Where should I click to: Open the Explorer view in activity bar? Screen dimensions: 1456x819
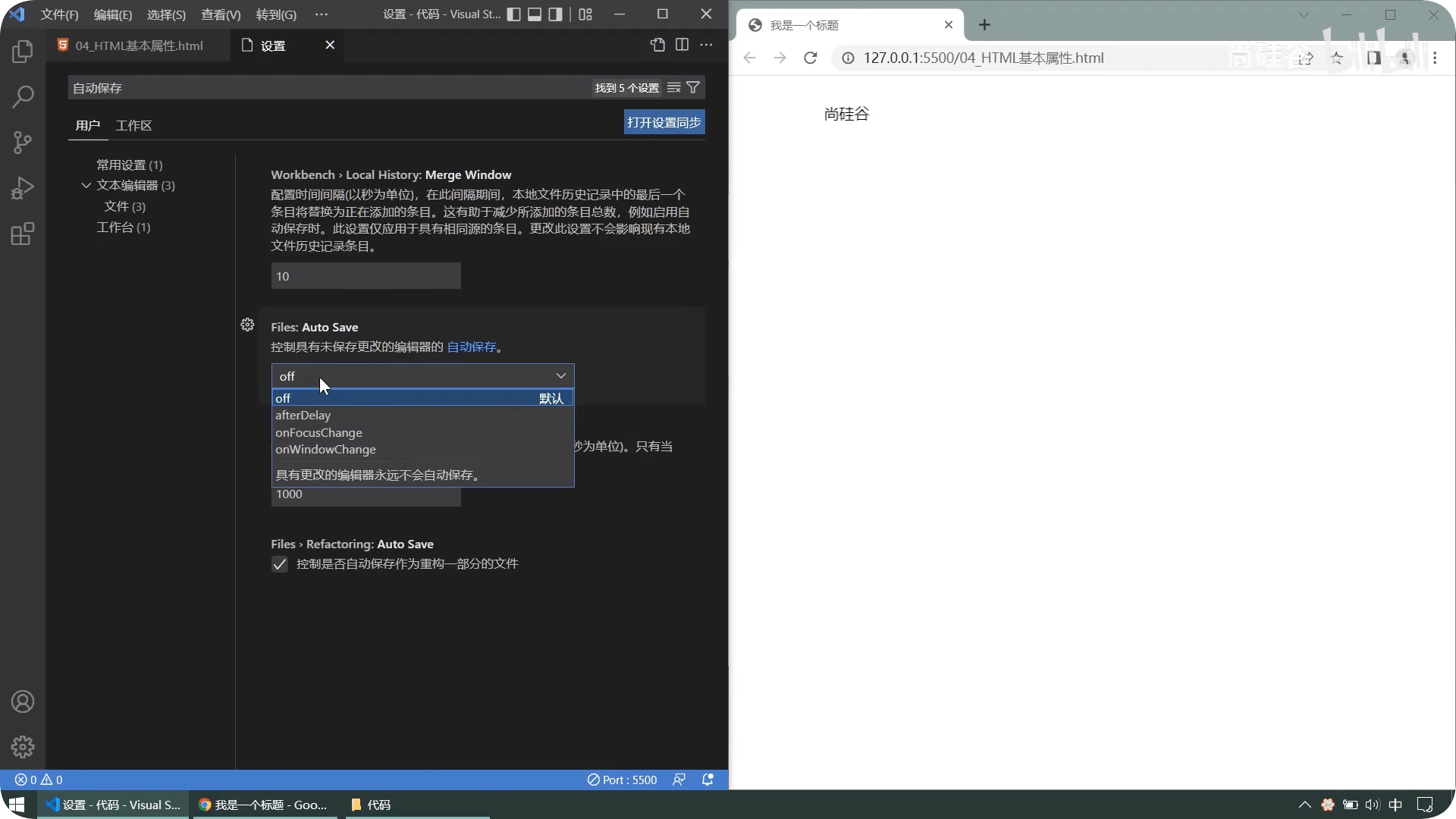(x=23, y=52)
